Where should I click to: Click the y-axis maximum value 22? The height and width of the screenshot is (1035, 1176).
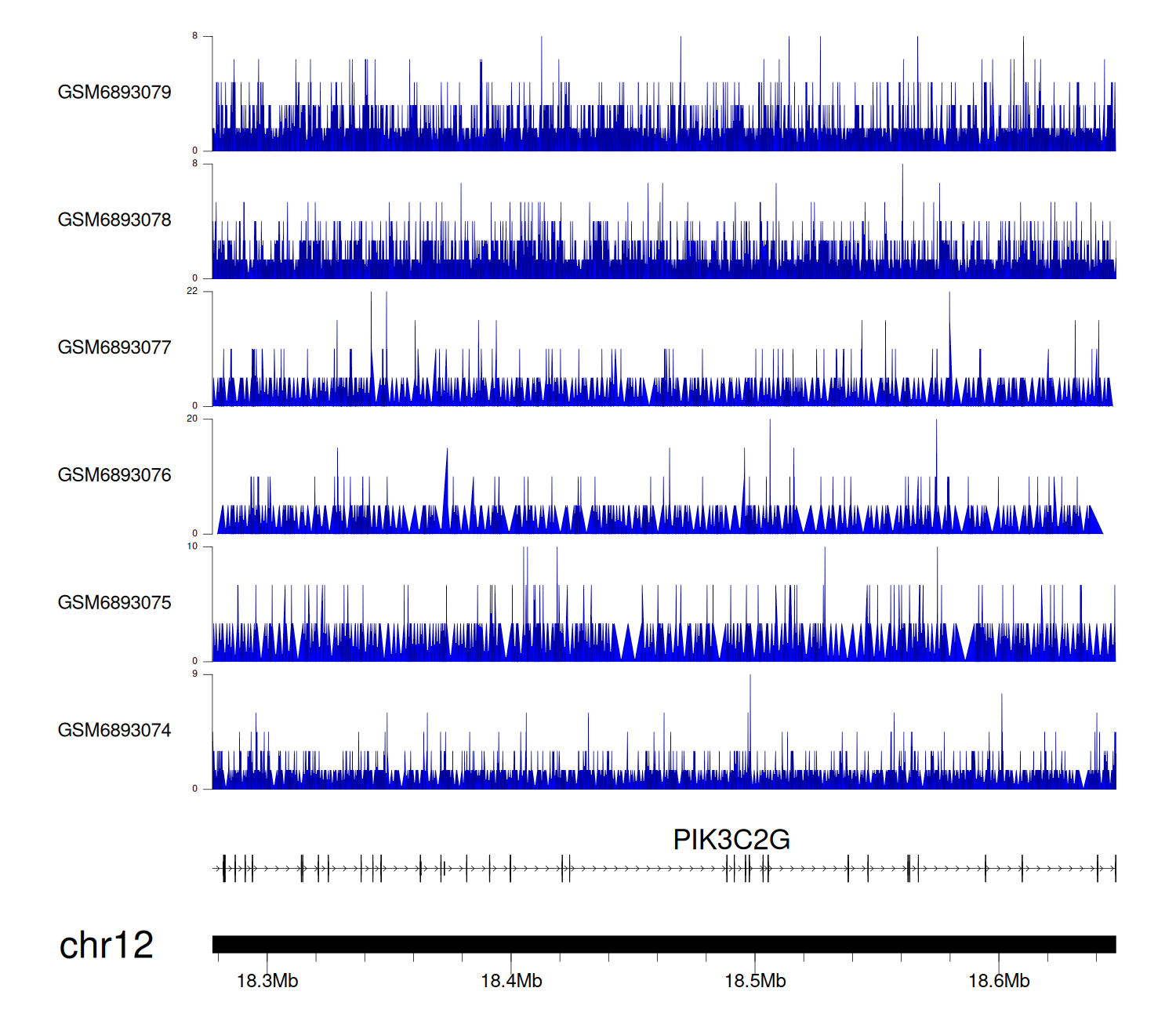point(192,291)
